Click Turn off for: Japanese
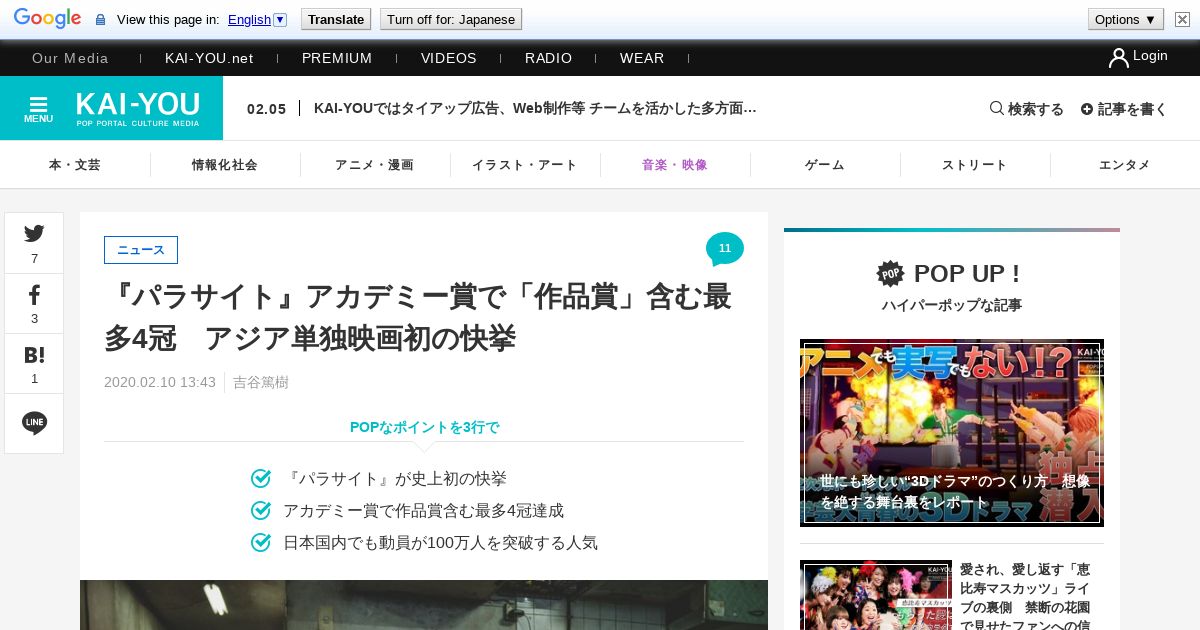The image size is (1200, 630). point(451,19)
